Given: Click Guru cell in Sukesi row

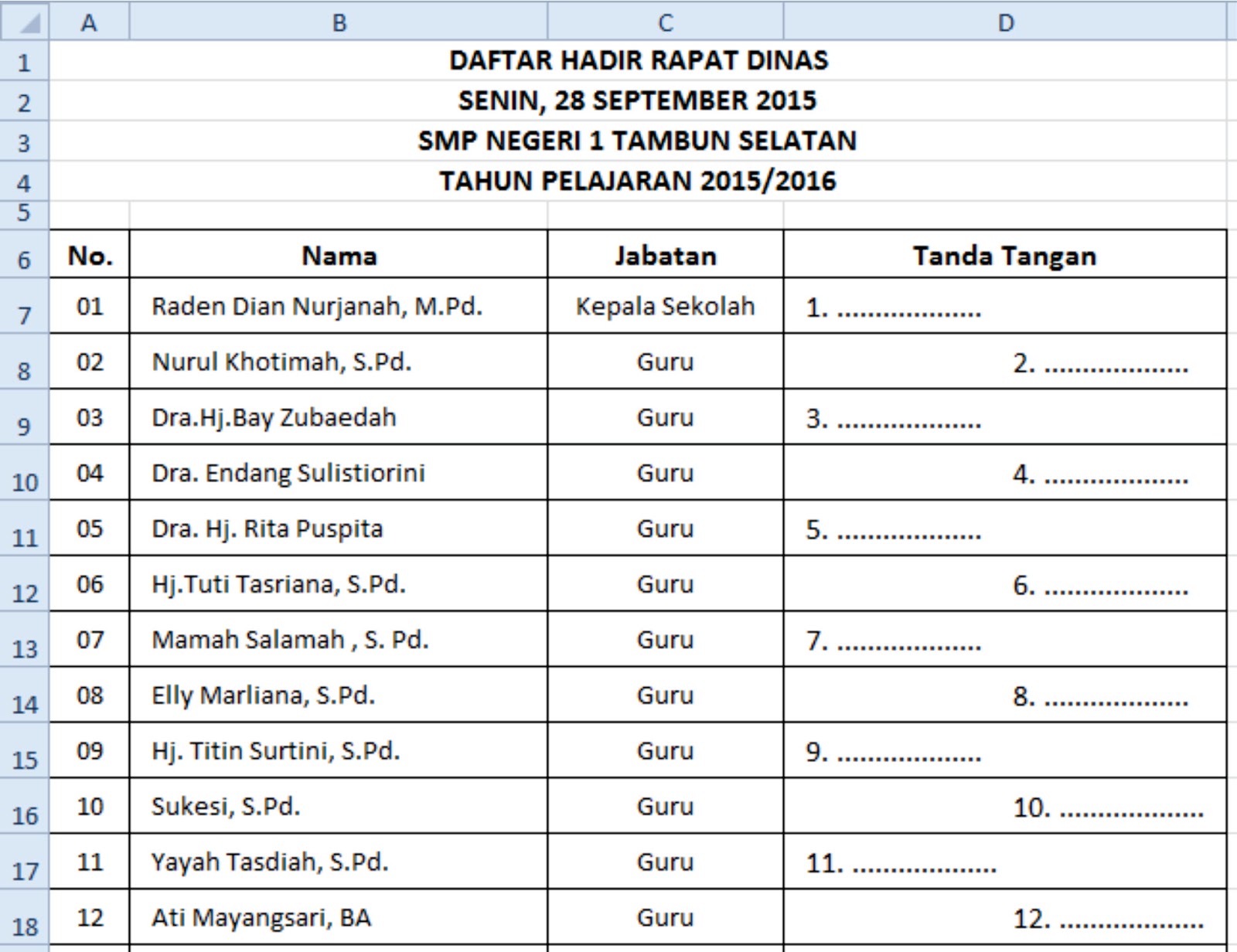Looking at the screenshot, I should 665,807.
